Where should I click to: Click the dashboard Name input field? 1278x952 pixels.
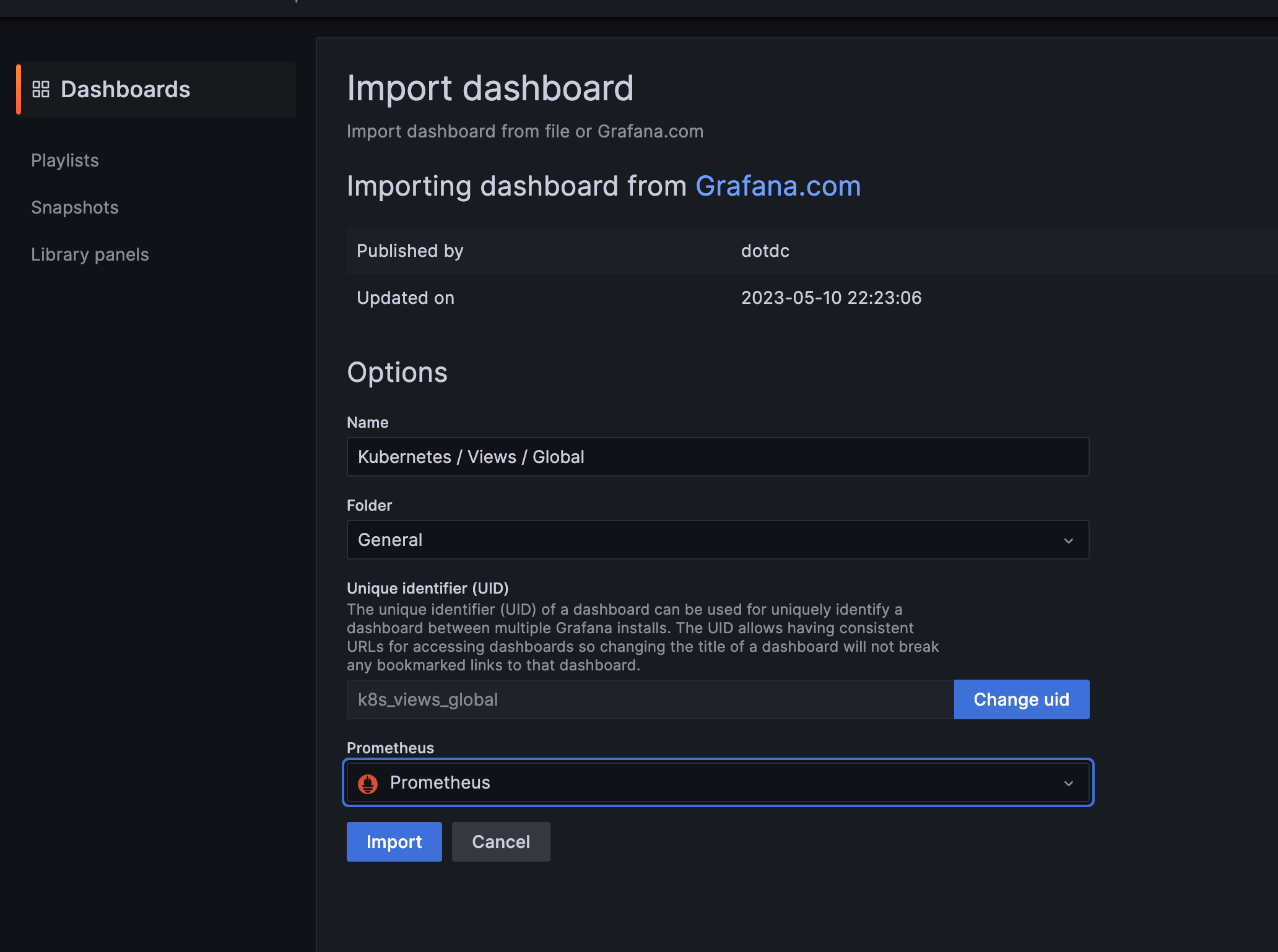[717, 457]
